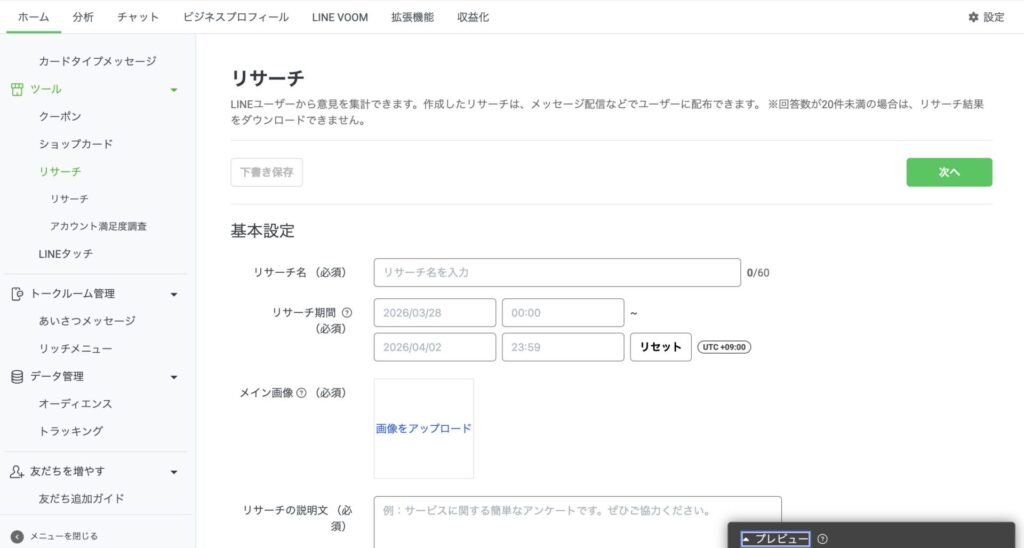
Task: Click the 0/60 character counter
Action: tap(758, 273)
